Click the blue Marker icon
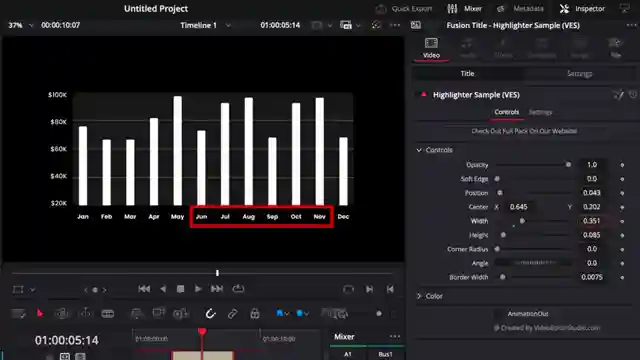Viewport: 640px width, 360px height. coord(300,313)
